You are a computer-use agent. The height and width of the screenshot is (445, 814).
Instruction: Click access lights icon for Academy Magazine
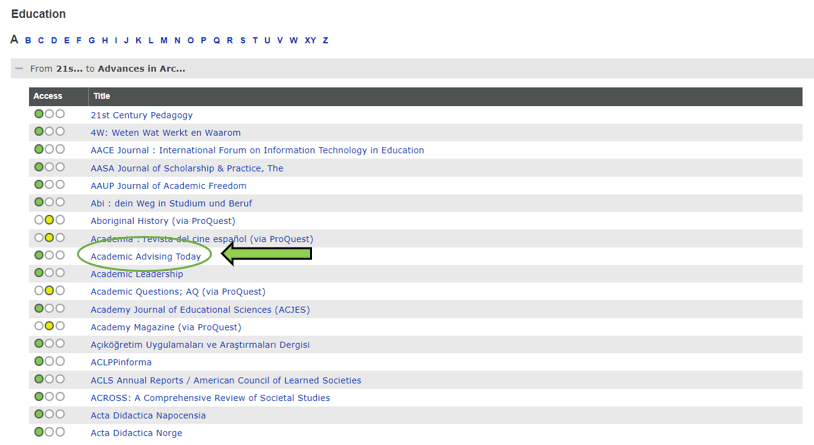pyautogui.click(x=49, y=326)
